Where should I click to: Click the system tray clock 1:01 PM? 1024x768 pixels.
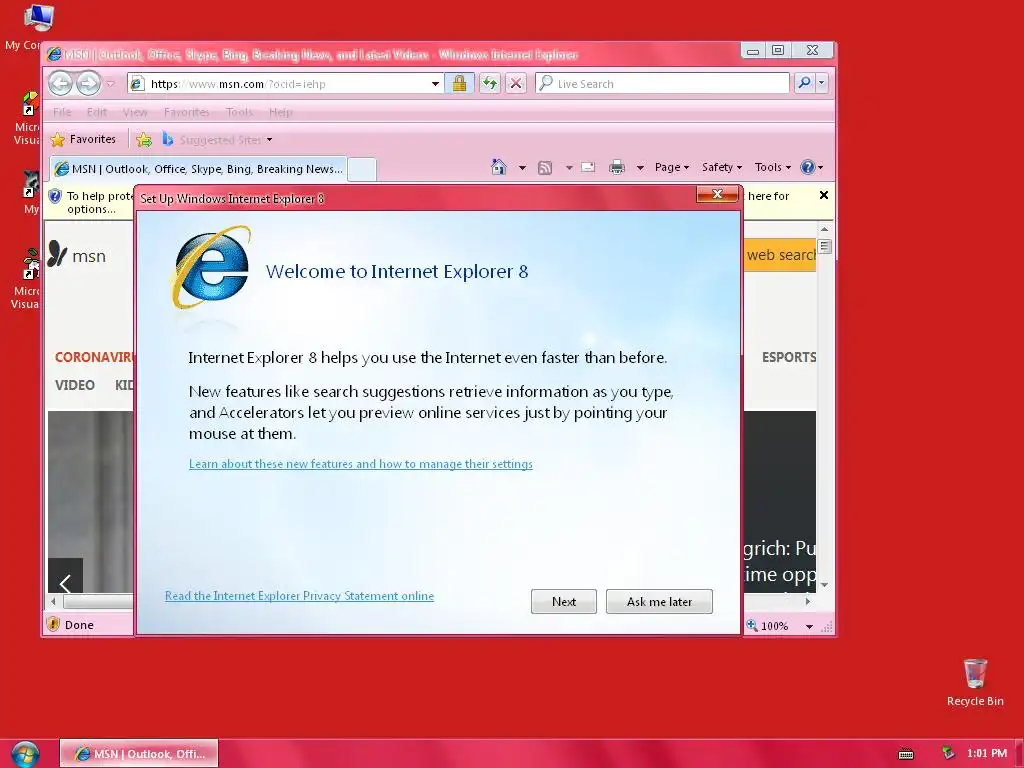(987, 753)
